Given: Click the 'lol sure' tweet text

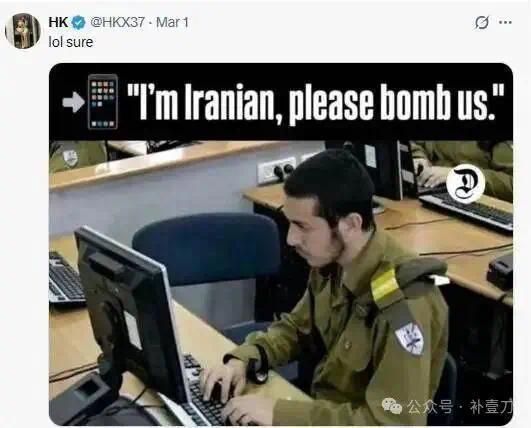Looking at the screenshot, I should coord(71,42).
